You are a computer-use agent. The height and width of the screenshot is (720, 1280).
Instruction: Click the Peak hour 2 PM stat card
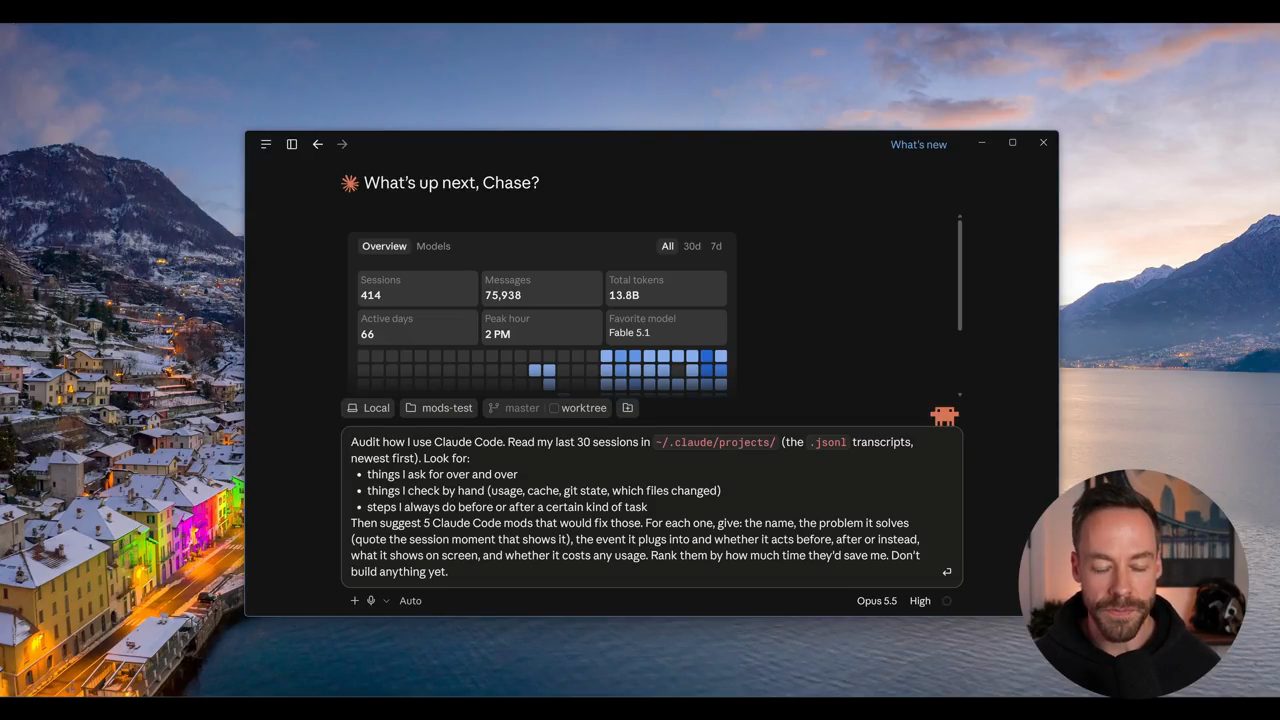[542, 327]
